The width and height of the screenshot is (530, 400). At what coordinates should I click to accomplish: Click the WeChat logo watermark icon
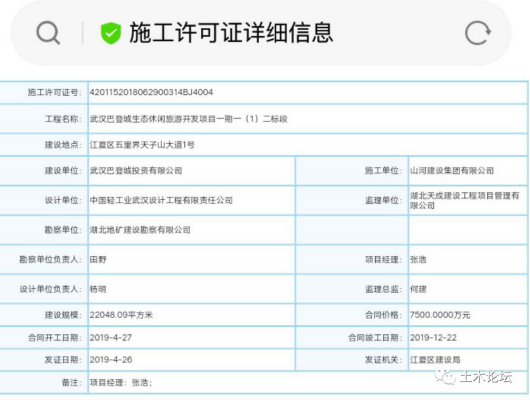pos(445,377)
